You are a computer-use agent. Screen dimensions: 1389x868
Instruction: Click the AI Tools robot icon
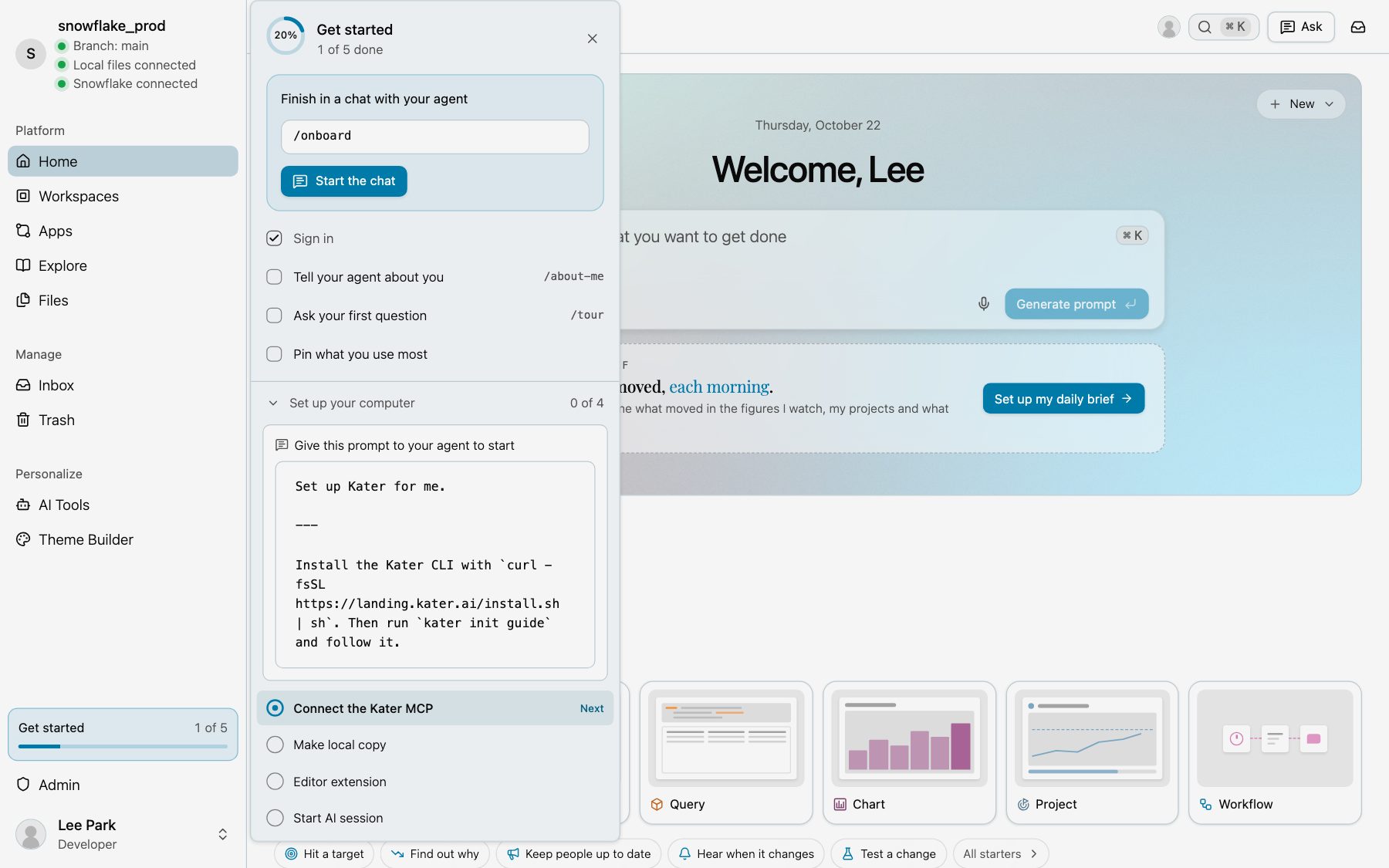tap(23, 505)
